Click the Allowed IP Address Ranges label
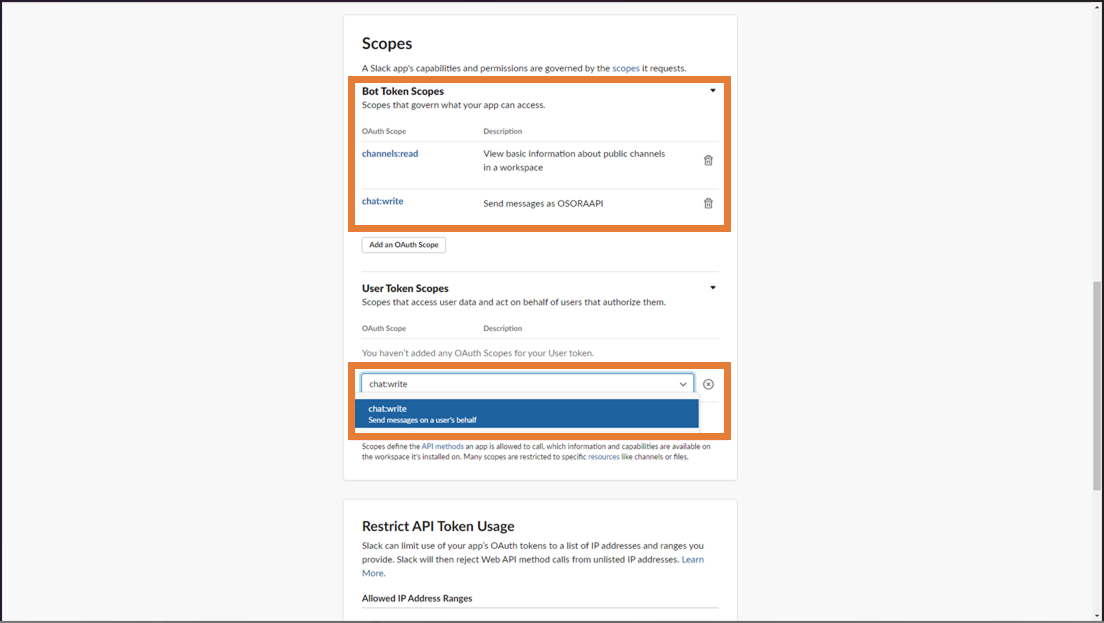This screenshot has width=1104, height=623. 417,598
